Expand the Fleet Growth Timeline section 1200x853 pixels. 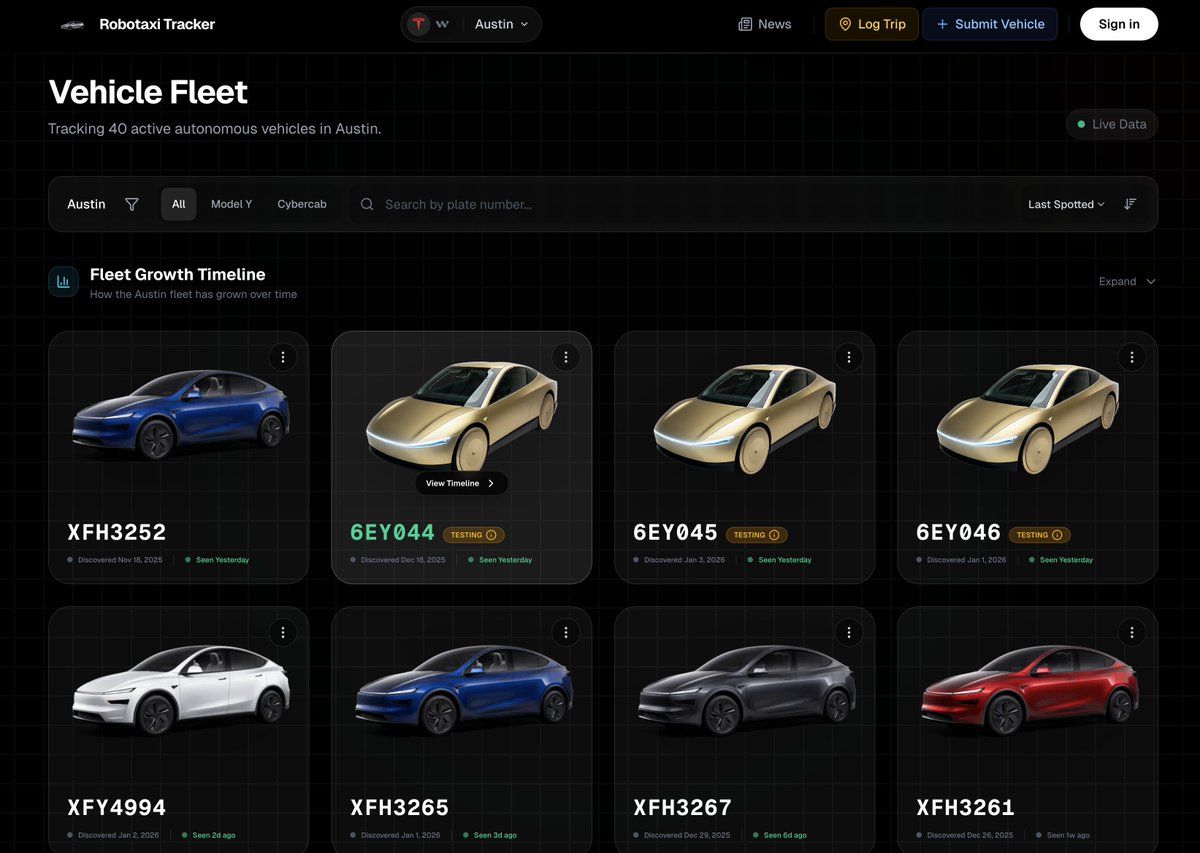pos(1127,282)
